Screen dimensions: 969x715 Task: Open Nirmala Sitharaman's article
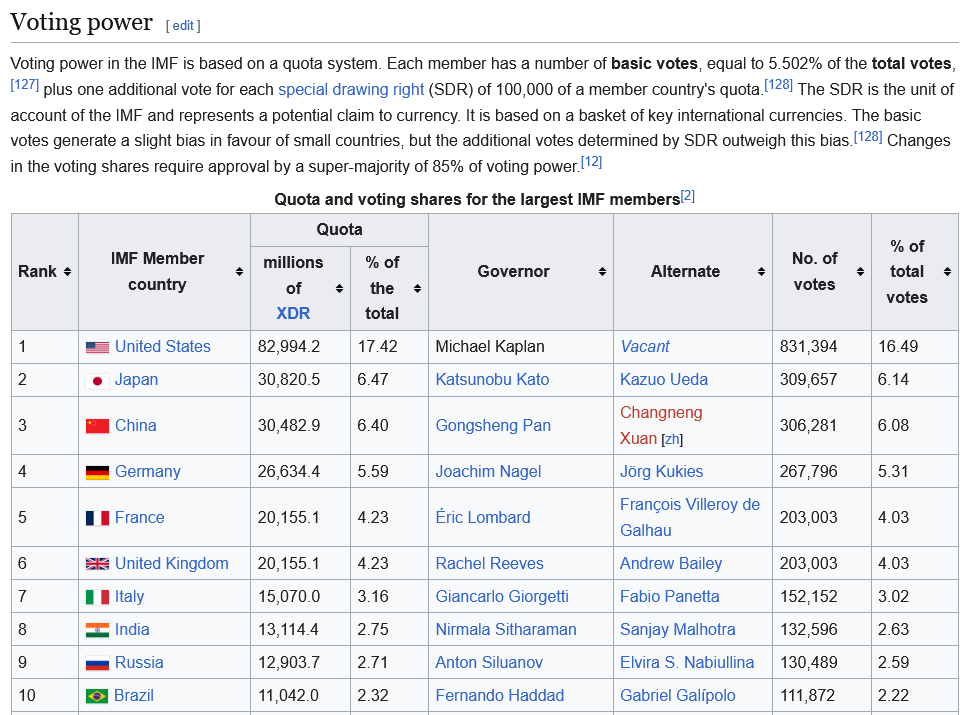pos(506,629)
